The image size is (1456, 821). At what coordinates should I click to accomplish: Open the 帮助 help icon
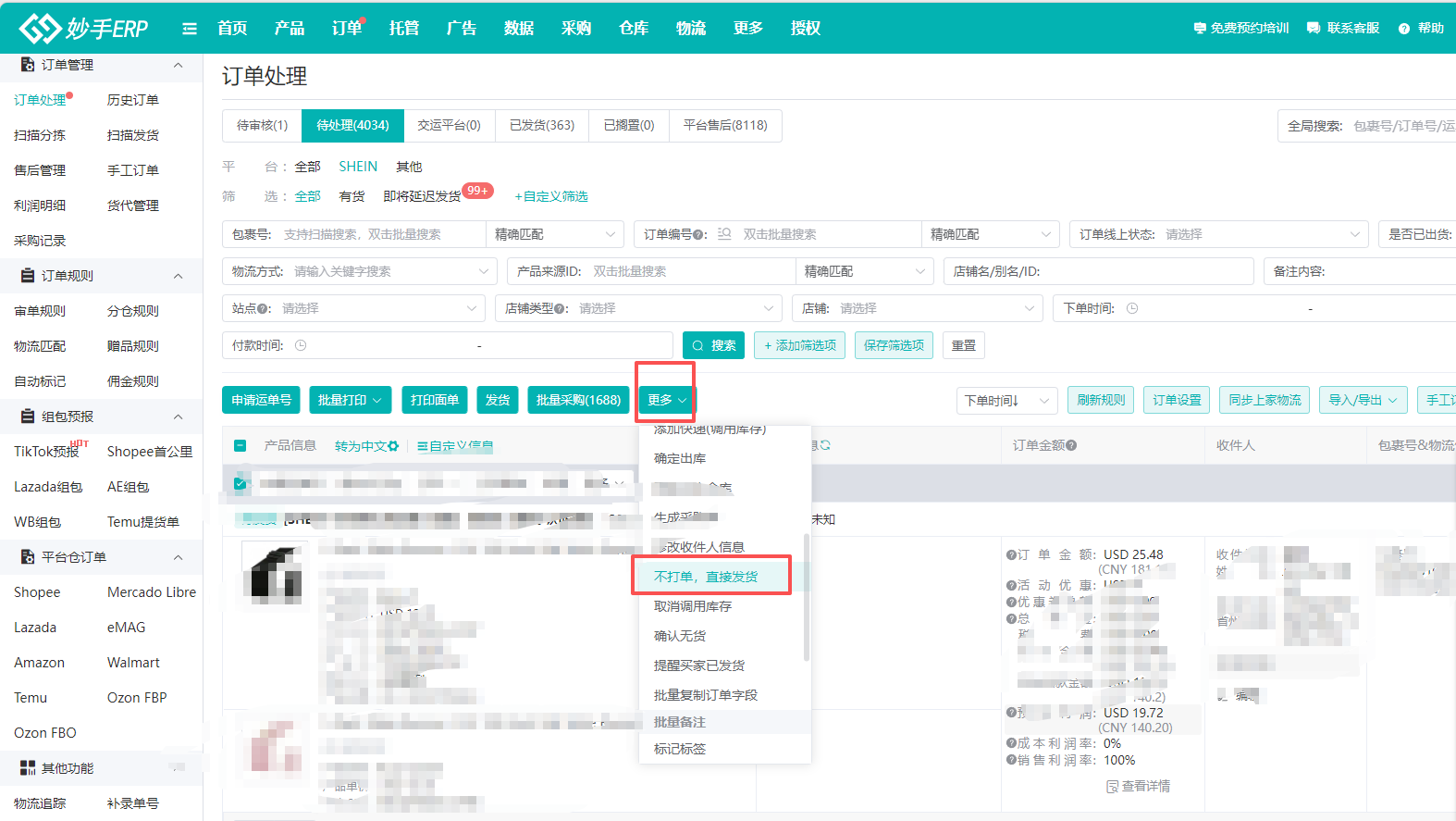pyautogui.click(x=1404, y=29)
